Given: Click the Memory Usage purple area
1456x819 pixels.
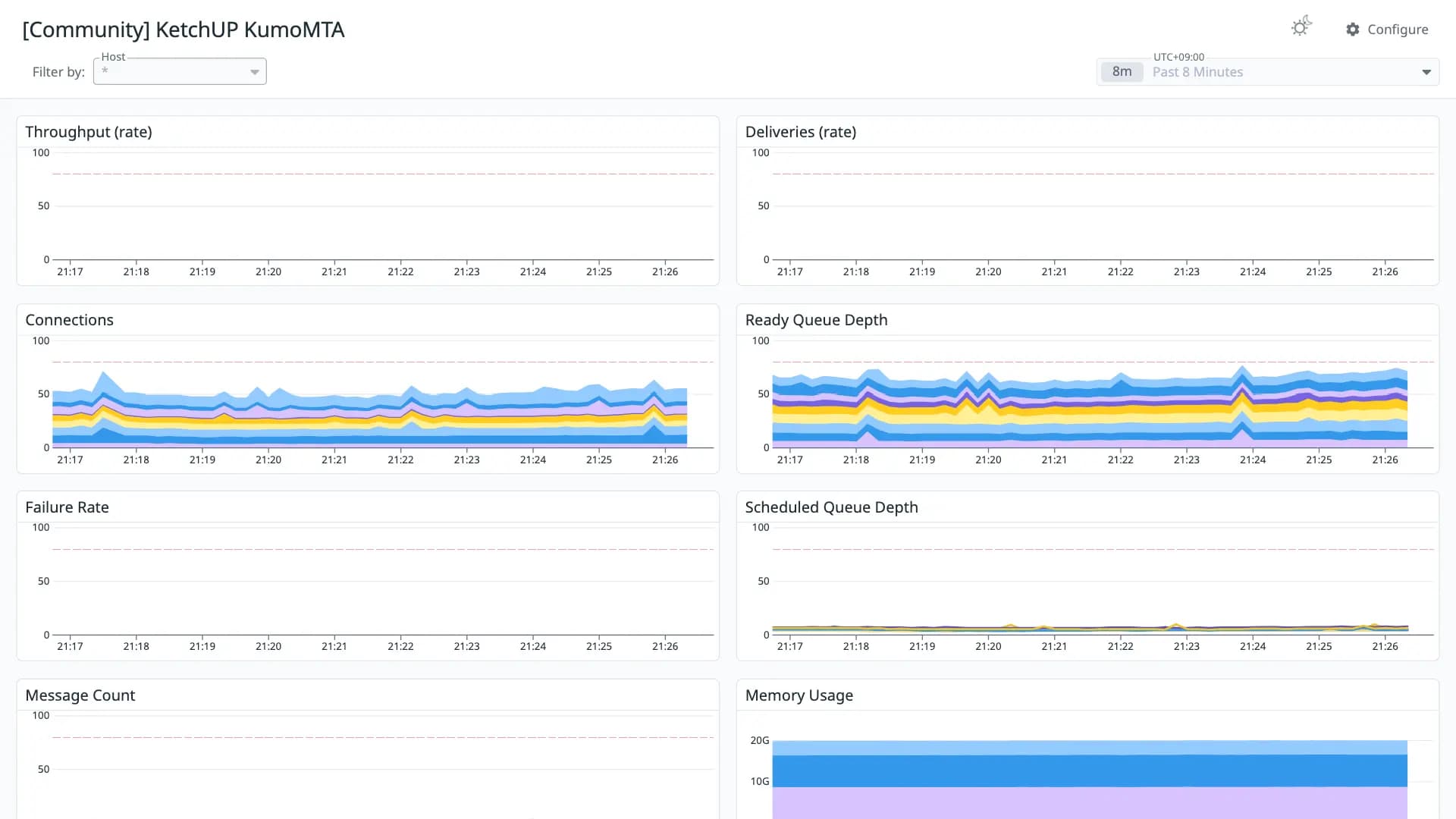Looking at the screenshot, I should tap(1090, 802).
